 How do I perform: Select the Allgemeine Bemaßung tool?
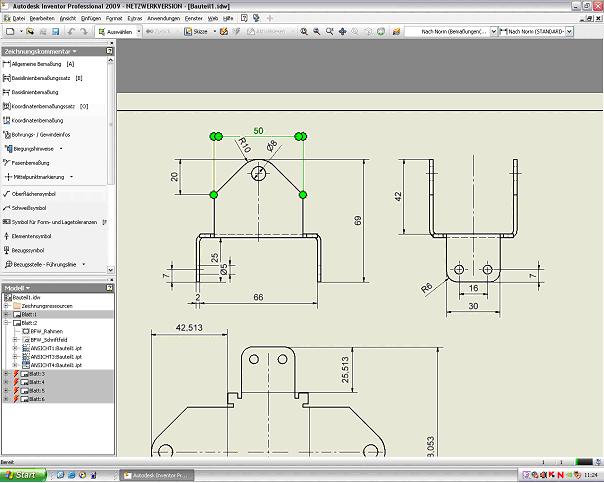(x=38, y=64)
